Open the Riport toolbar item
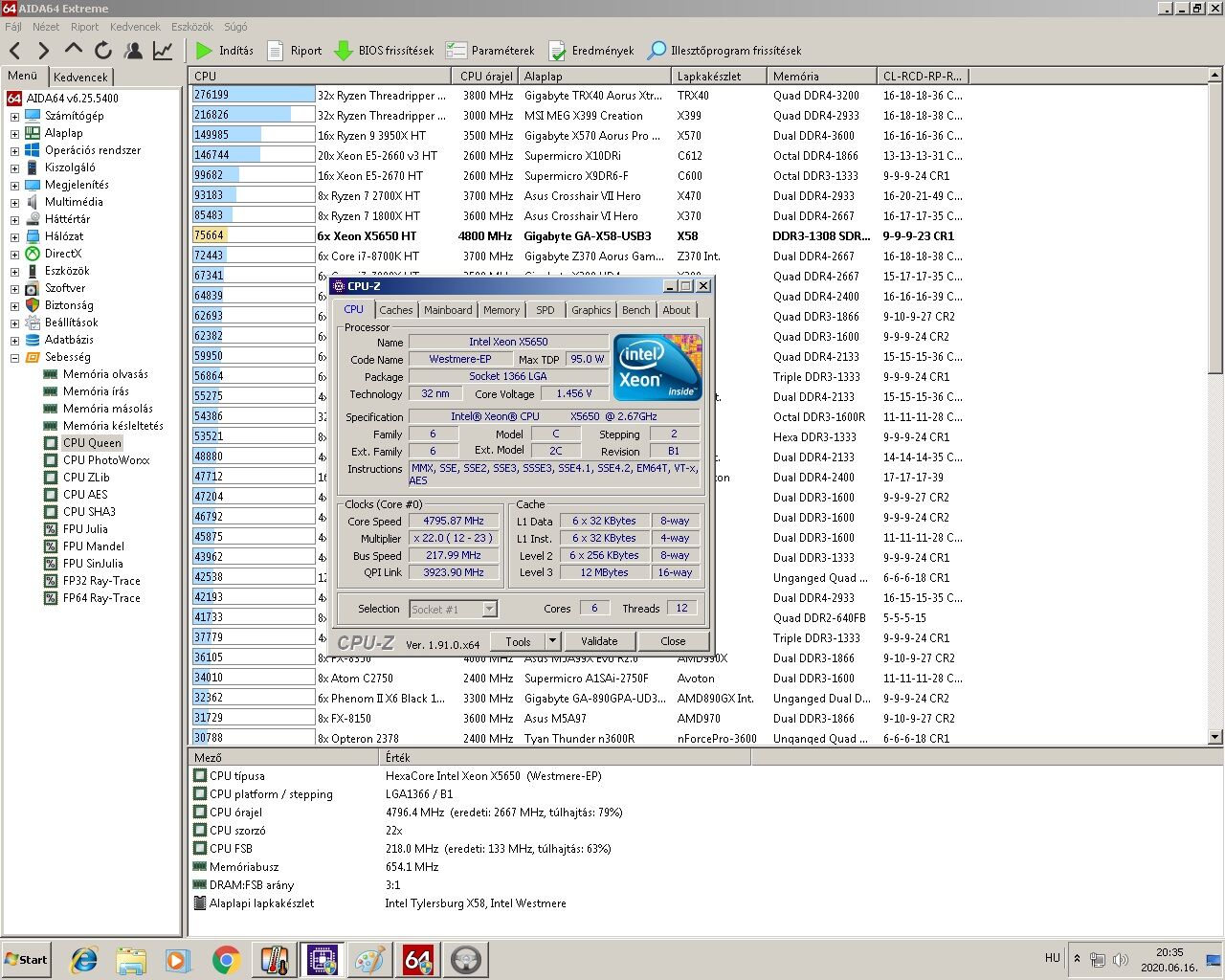 [x=295, y=51]
